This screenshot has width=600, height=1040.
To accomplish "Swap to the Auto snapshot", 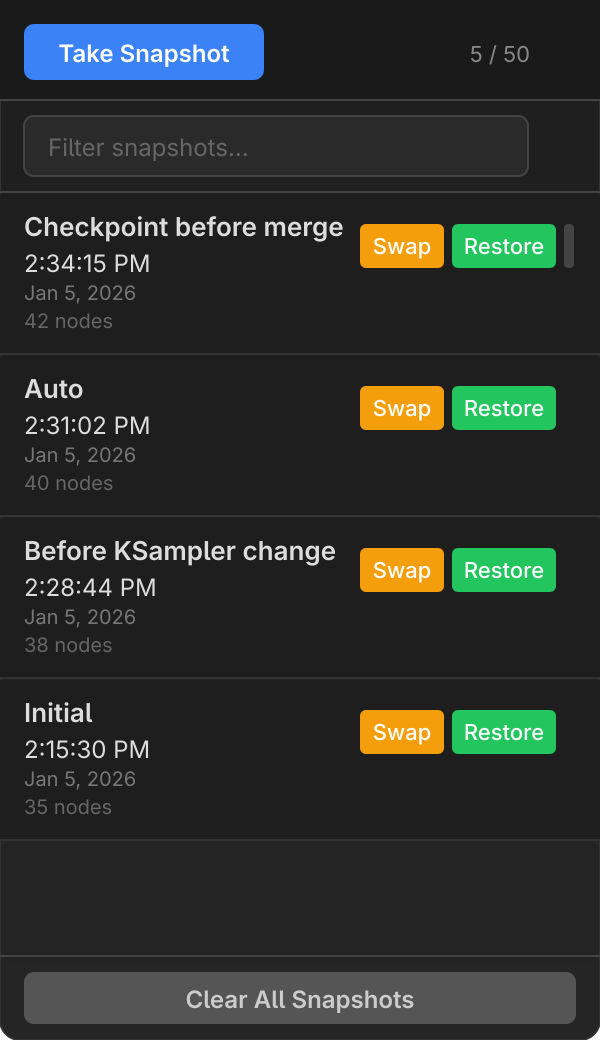I will pos(401,408).
